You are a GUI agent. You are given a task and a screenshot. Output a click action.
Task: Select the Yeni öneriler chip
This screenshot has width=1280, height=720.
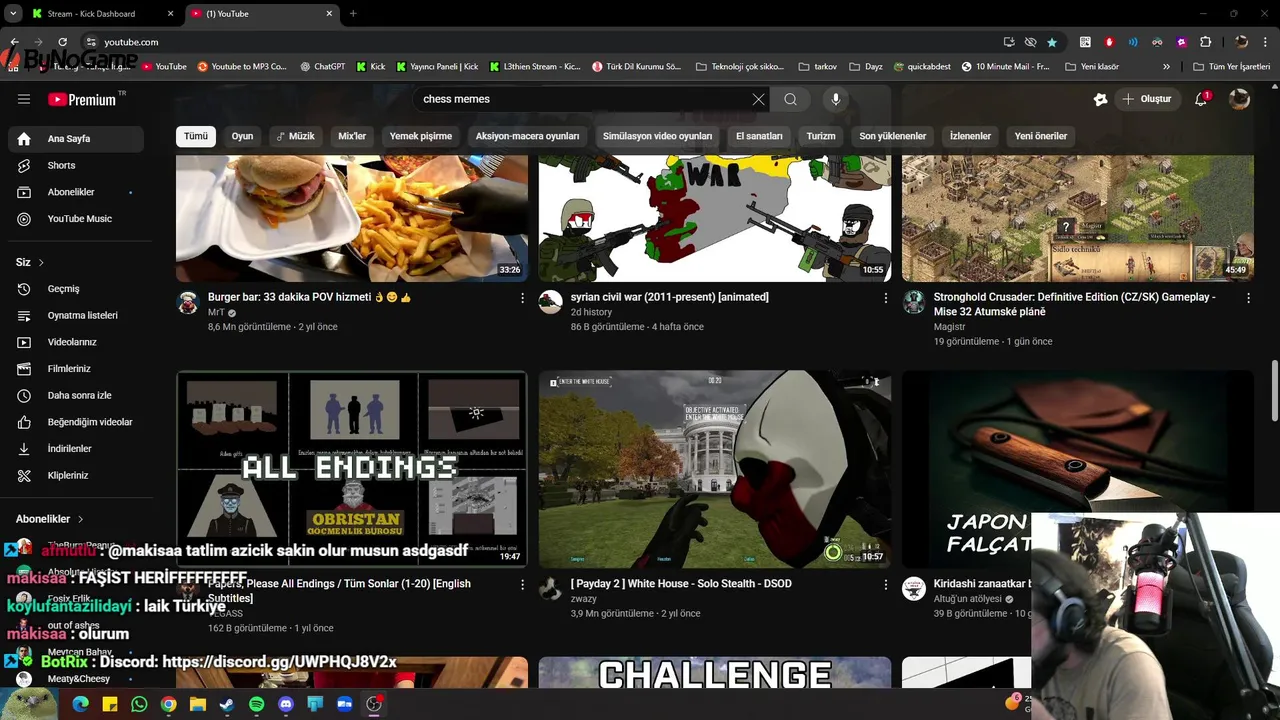click(1041, 136)
